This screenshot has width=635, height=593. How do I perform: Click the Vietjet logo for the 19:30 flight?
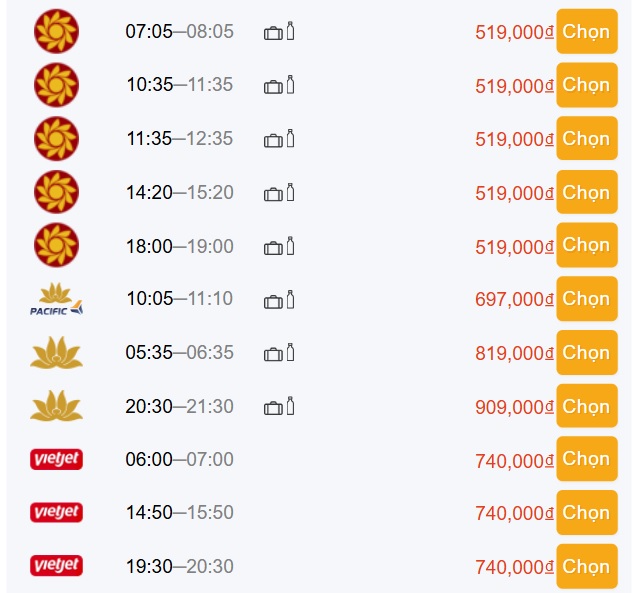coord(56,567)
